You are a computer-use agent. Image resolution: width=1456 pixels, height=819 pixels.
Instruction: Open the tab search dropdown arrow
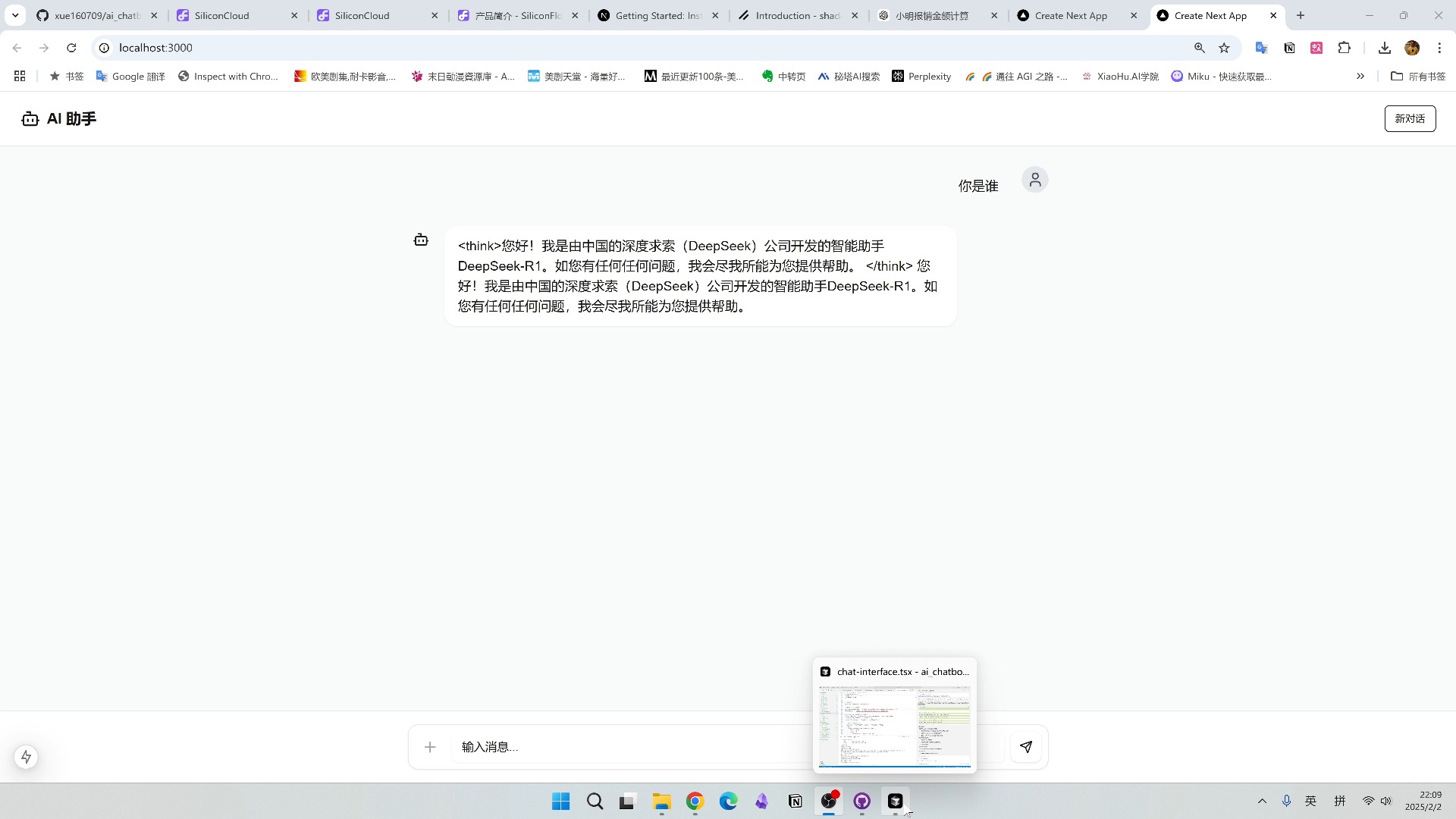(15, 15)
